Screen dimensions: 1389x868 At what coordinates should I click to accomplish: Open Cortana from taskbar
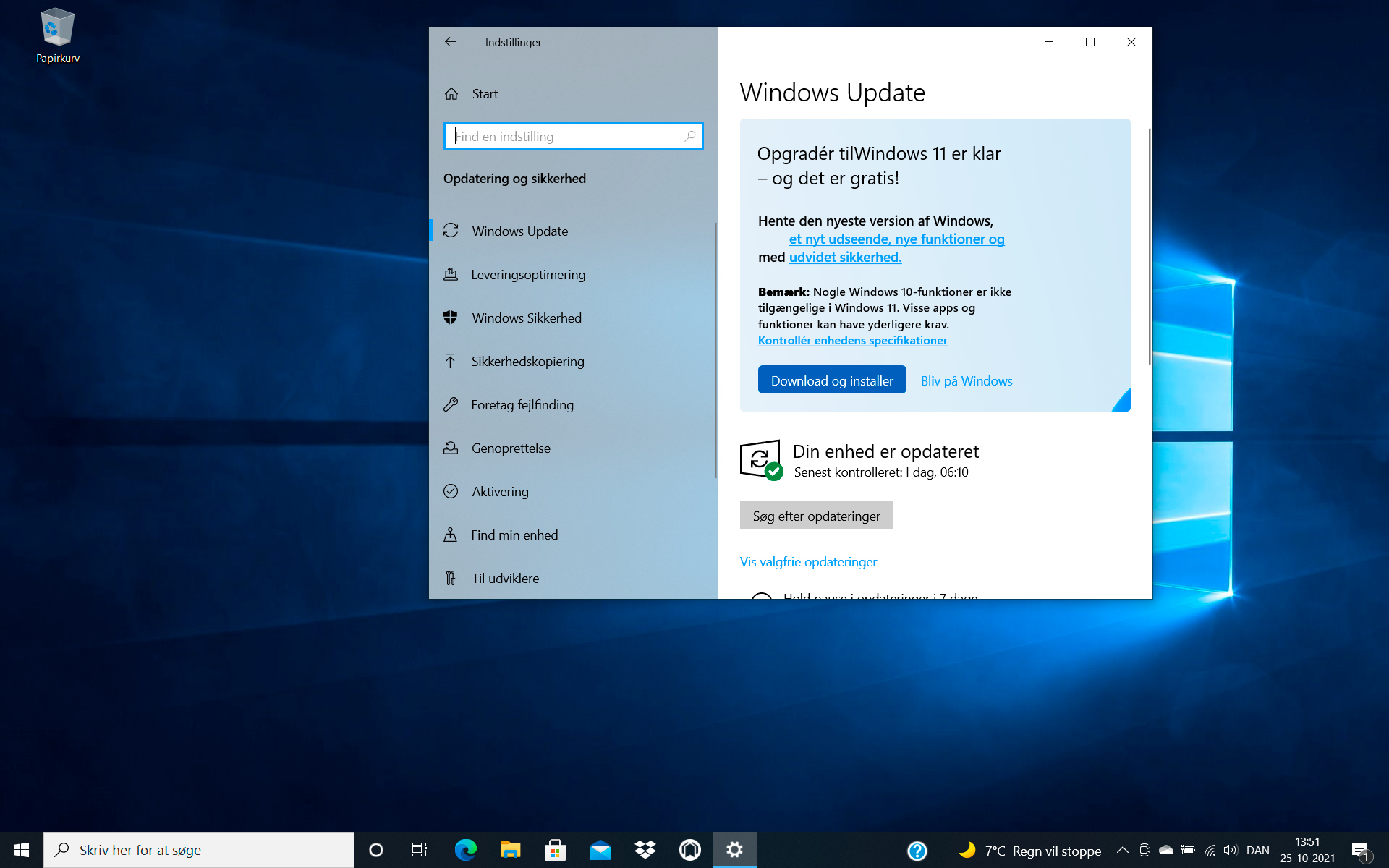(375, 850)
